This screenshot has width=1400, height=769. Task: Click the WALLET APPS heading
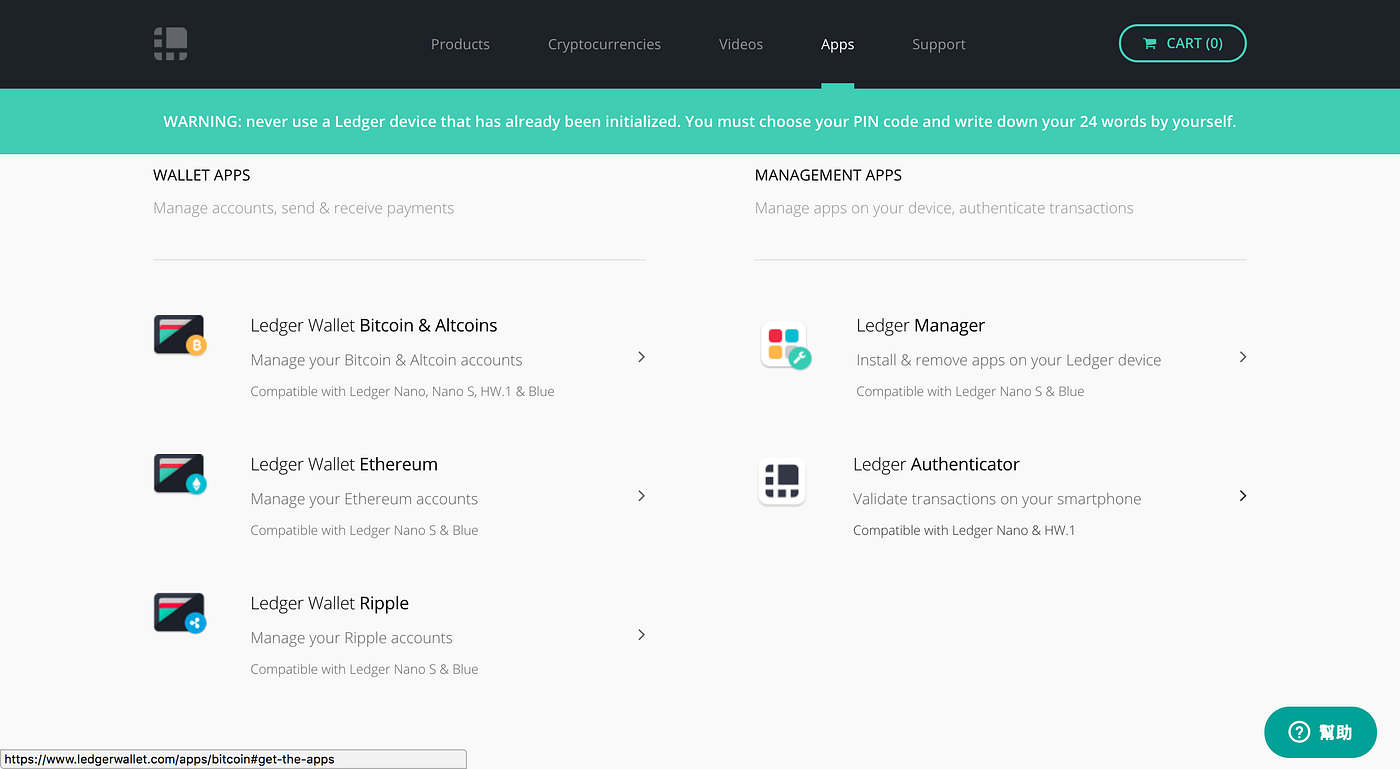(202, 175)
